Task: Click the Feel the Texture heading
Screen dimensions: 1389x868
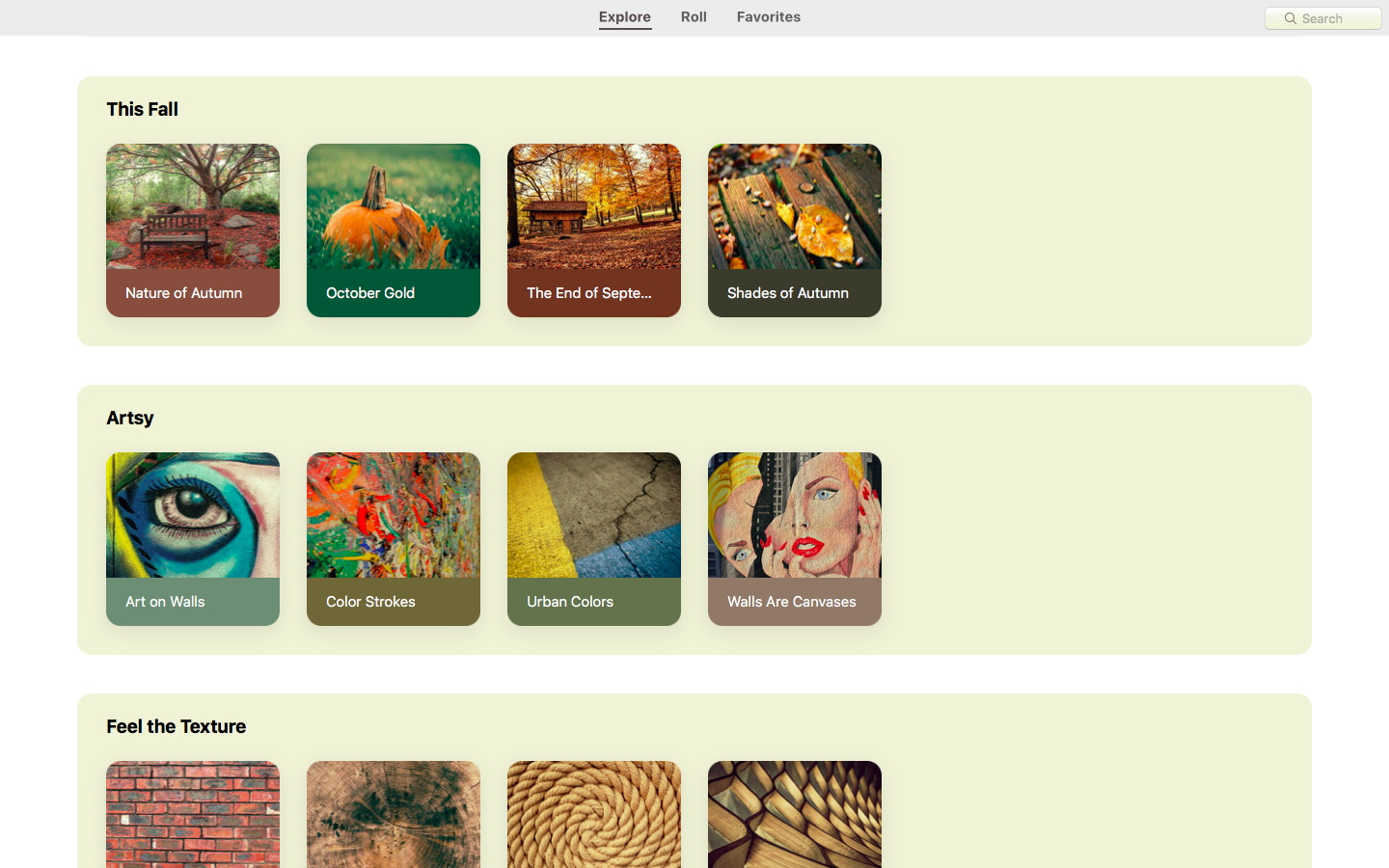Action: [177, 726]
